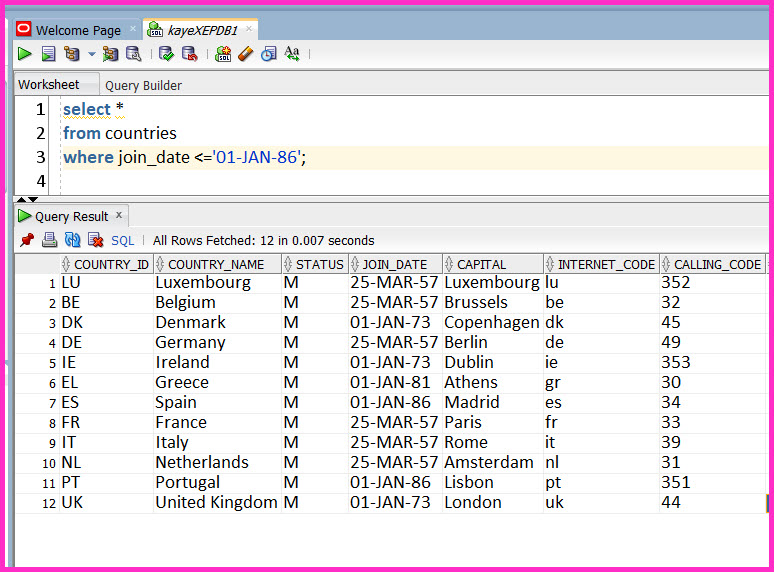Screen dimensions: 774x572
Task: Click the splitter collapse-up arrow
Action: [21, 199]
